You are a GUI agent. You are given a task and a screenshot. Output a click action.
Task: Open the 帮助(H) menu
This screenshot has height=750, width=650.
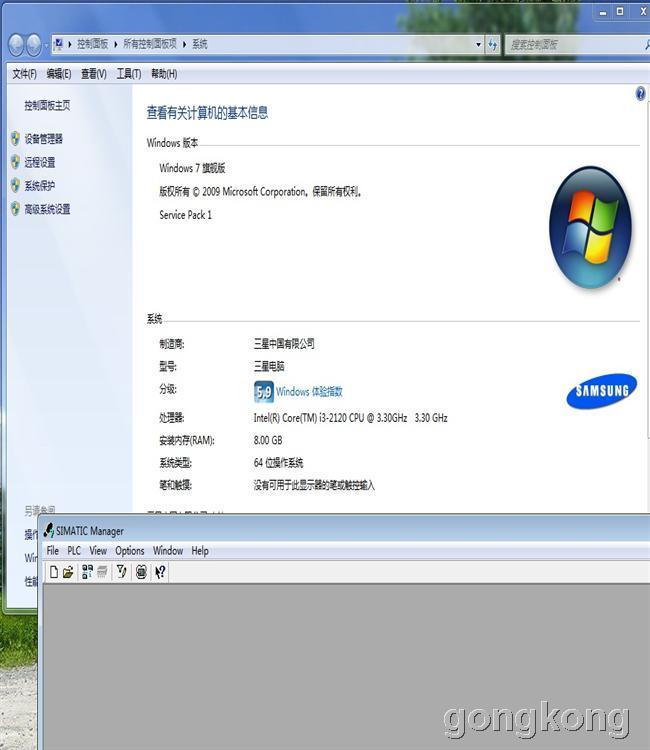(x=164, y=74)
